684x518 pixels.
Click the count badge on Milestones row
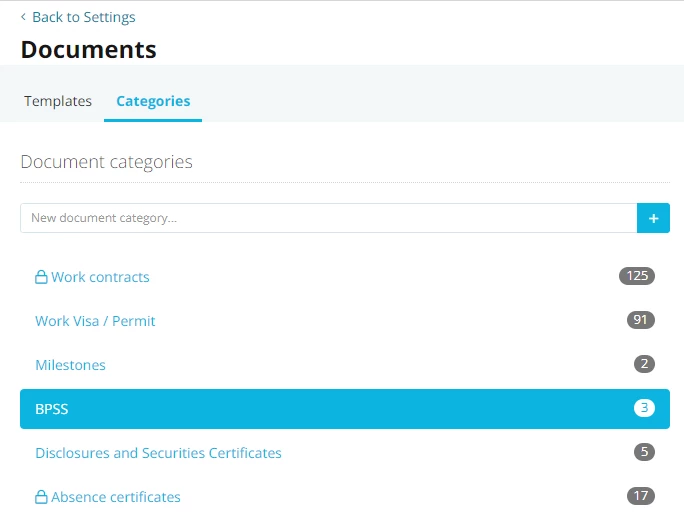644,364
